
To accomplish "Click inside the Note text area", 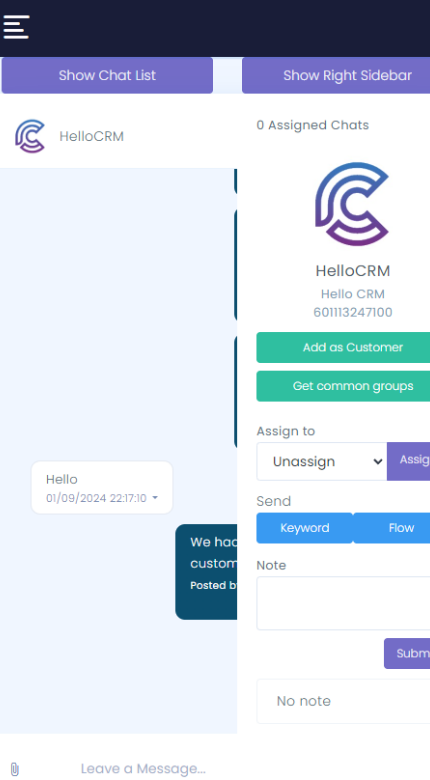I will coord(343,603).
